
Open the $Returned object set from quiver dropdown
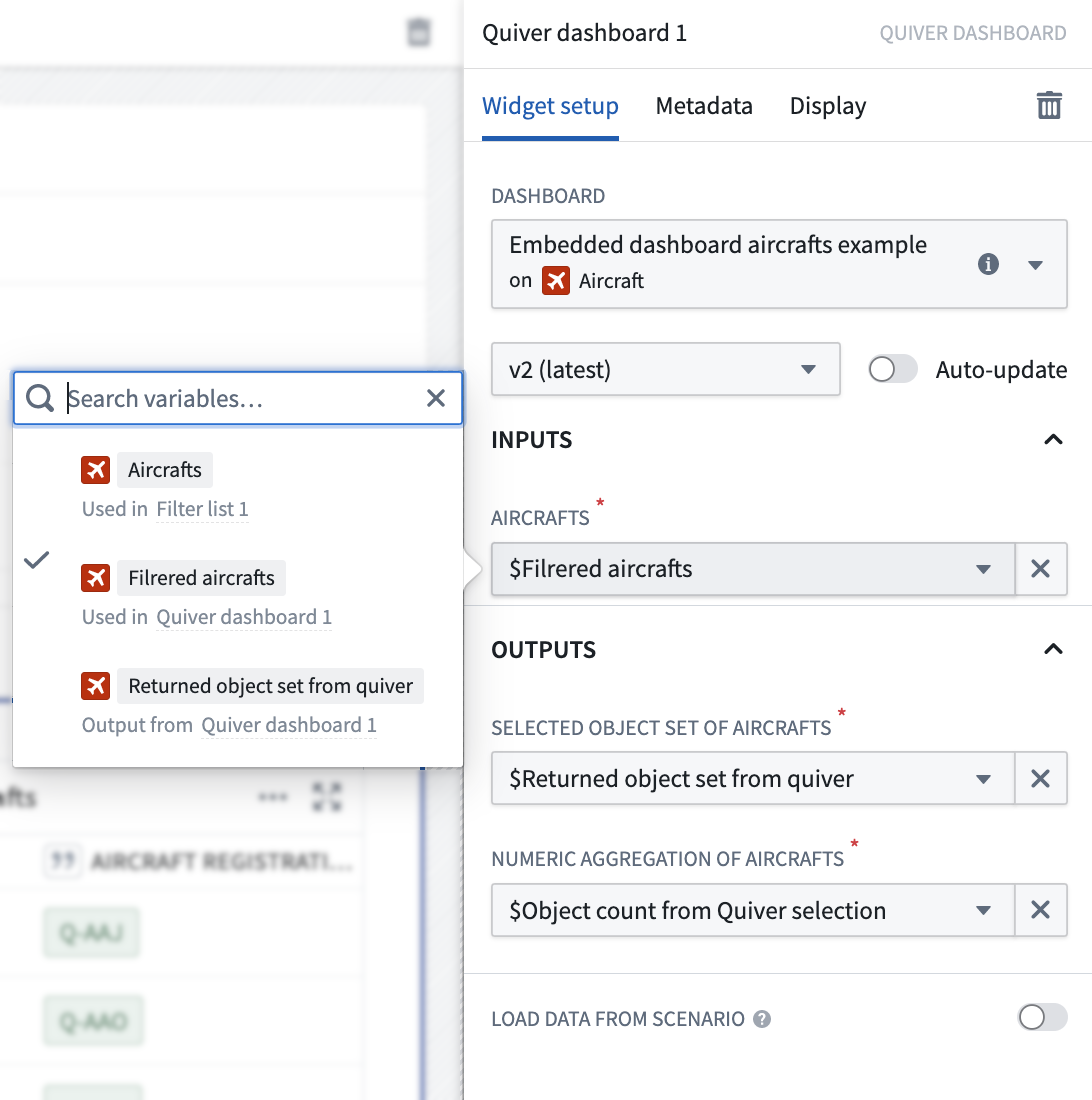753,778
